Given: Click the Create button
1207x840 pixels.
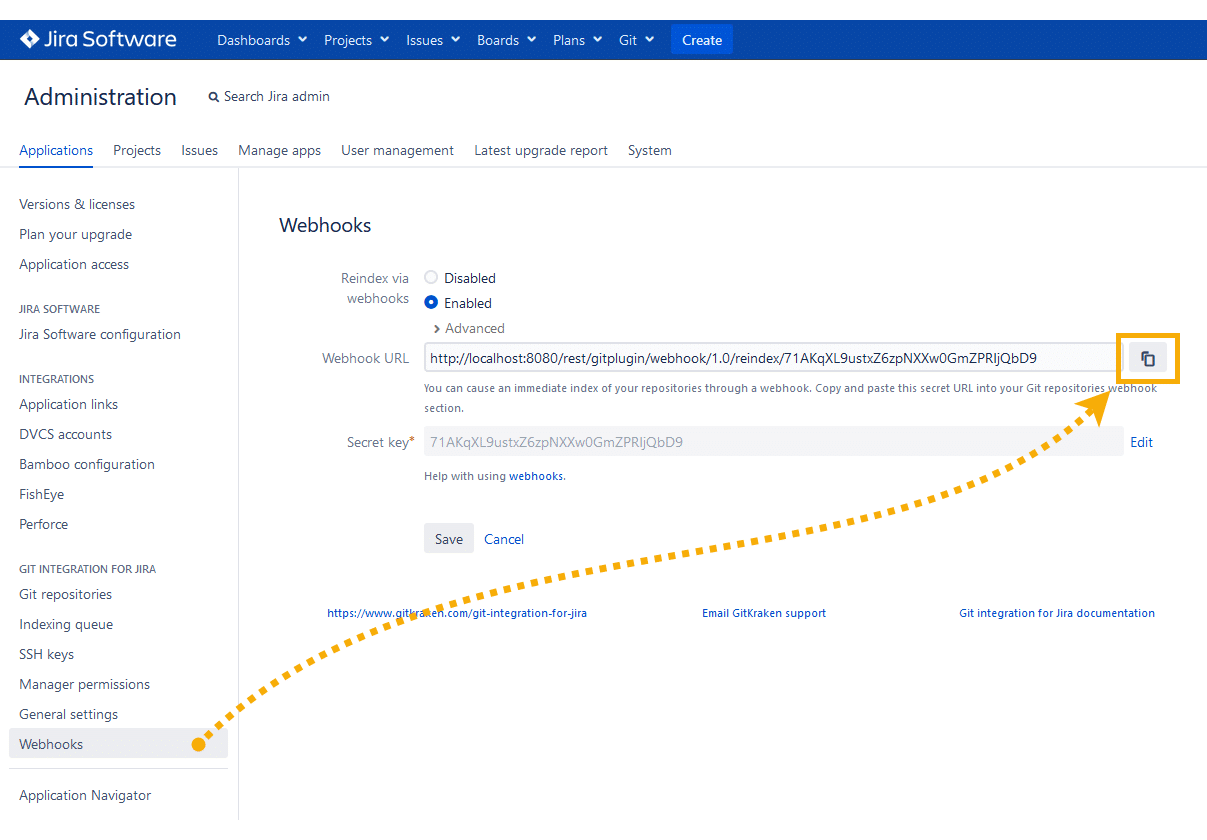Looking at the screenshot, I should 702,40.
